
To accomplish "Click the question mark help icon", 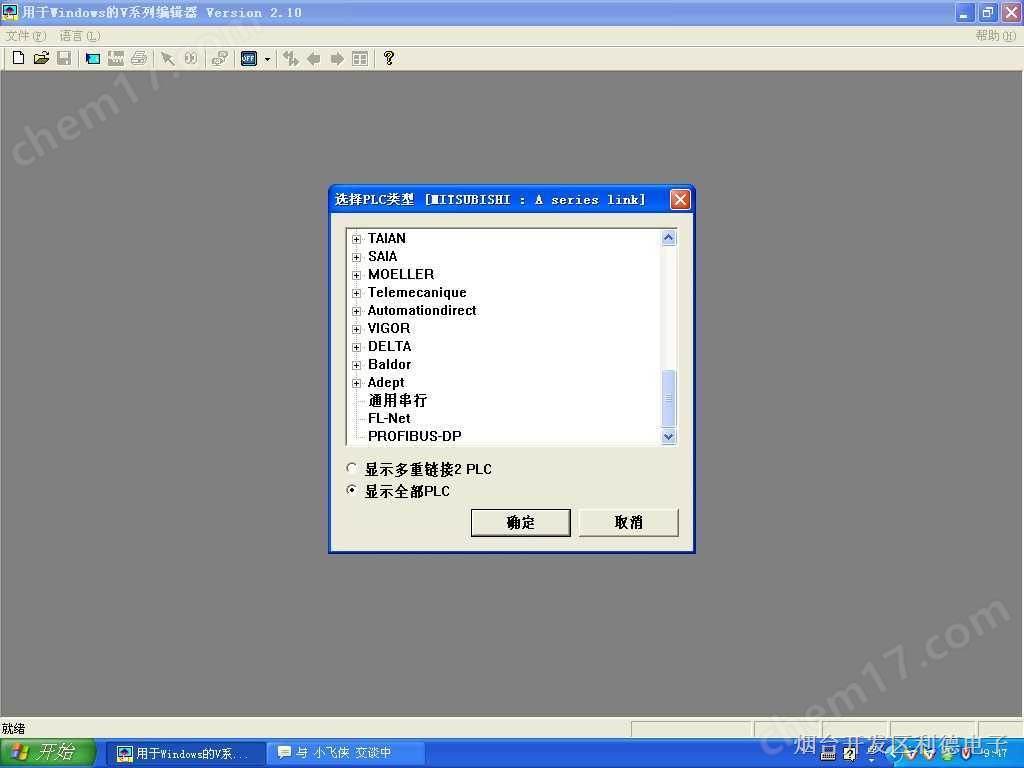I will [389, 58].
